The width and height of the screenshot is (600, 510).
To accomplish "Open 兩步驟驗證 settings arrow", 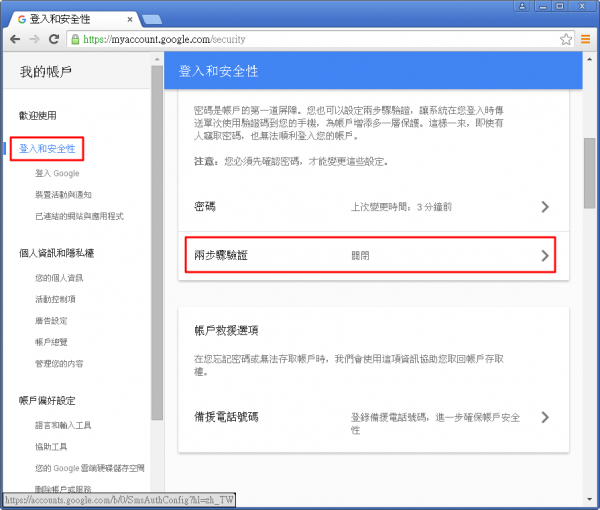I will pyautogui.click(x=545, y=255).
